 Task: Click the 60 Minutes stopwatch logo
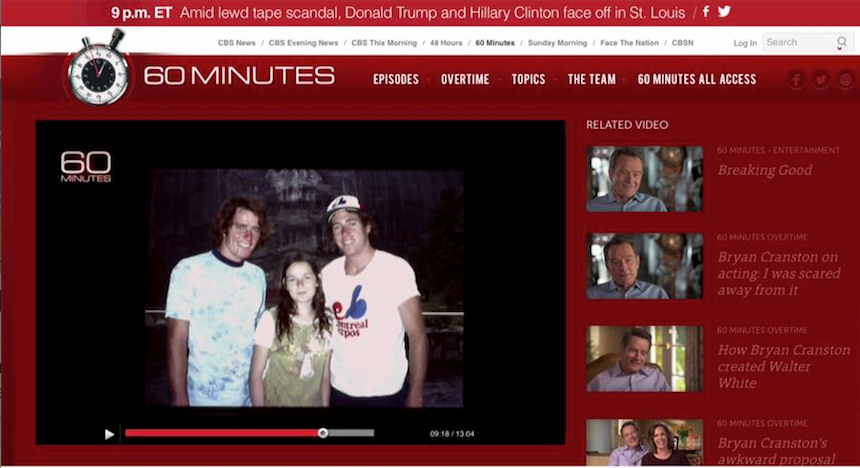(x=99, y=69)
